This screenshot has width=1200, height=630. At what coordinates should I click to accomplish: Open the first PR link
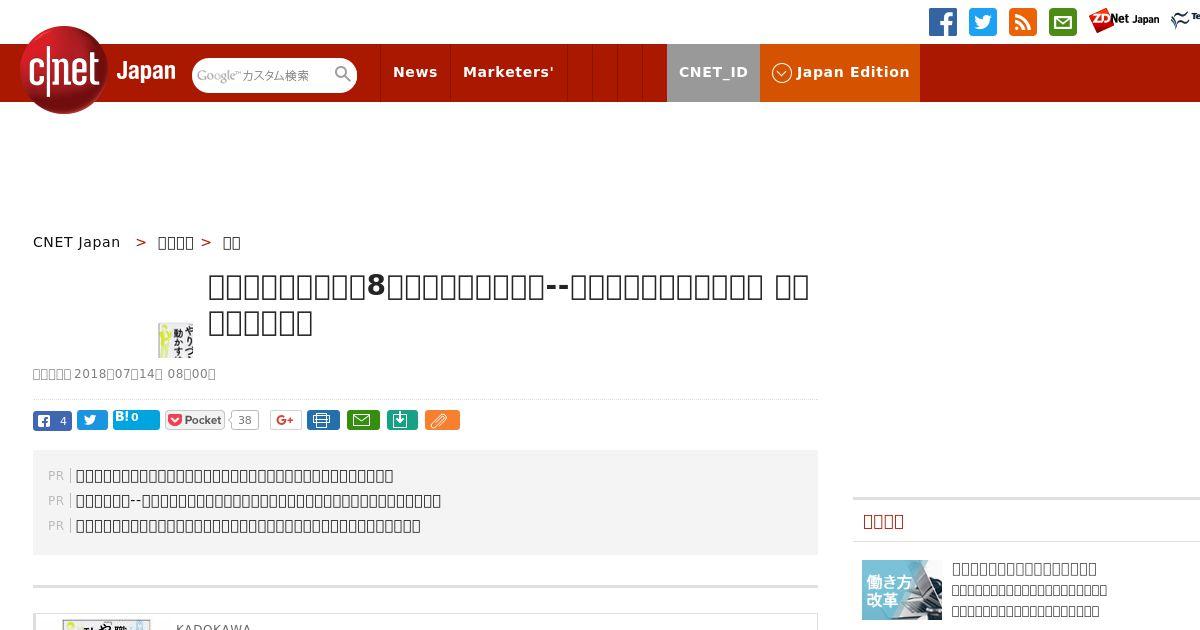[x=235, y=476]
